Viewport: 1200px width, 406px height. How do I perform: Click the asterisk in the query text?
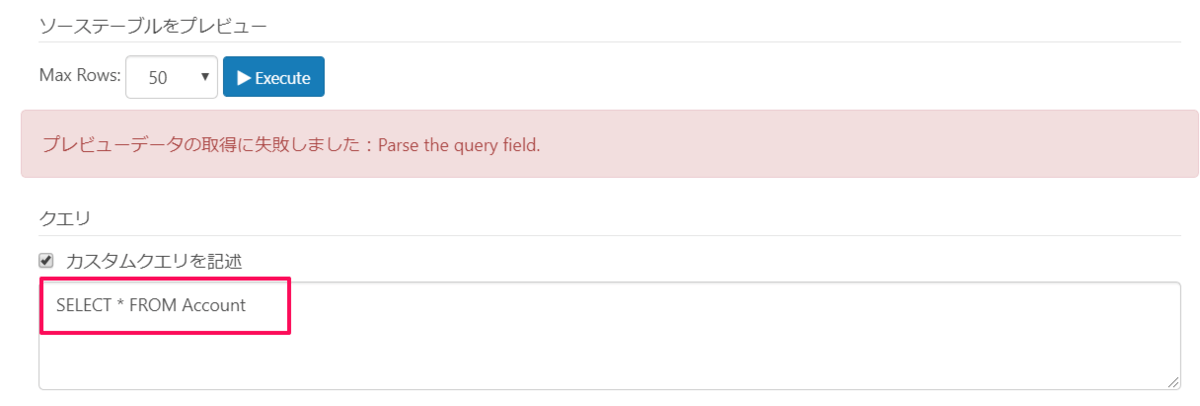120,305
